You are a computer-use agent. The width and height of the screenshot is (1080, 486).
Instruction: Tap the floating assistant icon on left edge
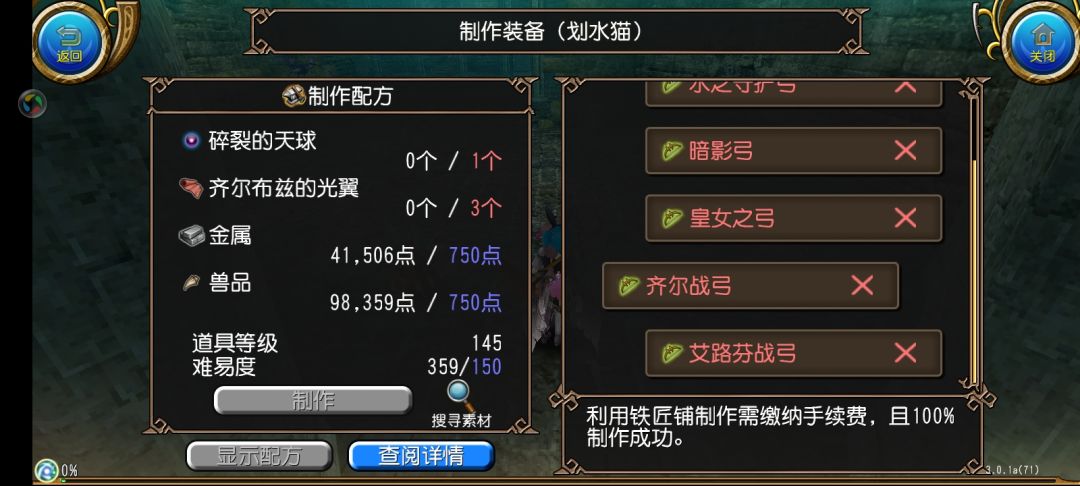32,103
